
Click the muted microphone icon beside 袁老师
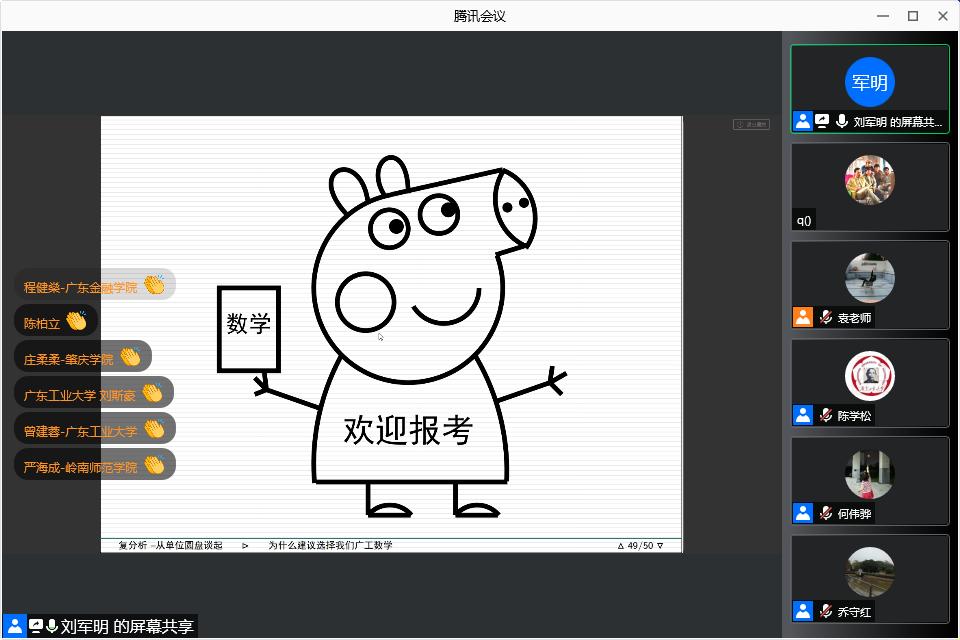[826, 318]
